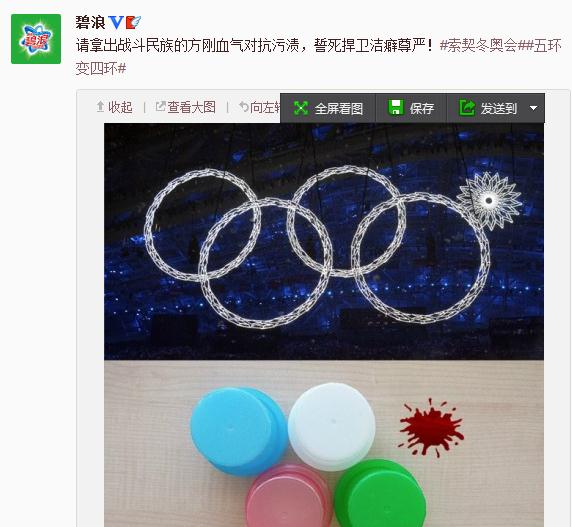The height and width of the screenshot is (527, 572).
Task: Expand the 发送到 dropdown arrow
Action: coord(533,108)
